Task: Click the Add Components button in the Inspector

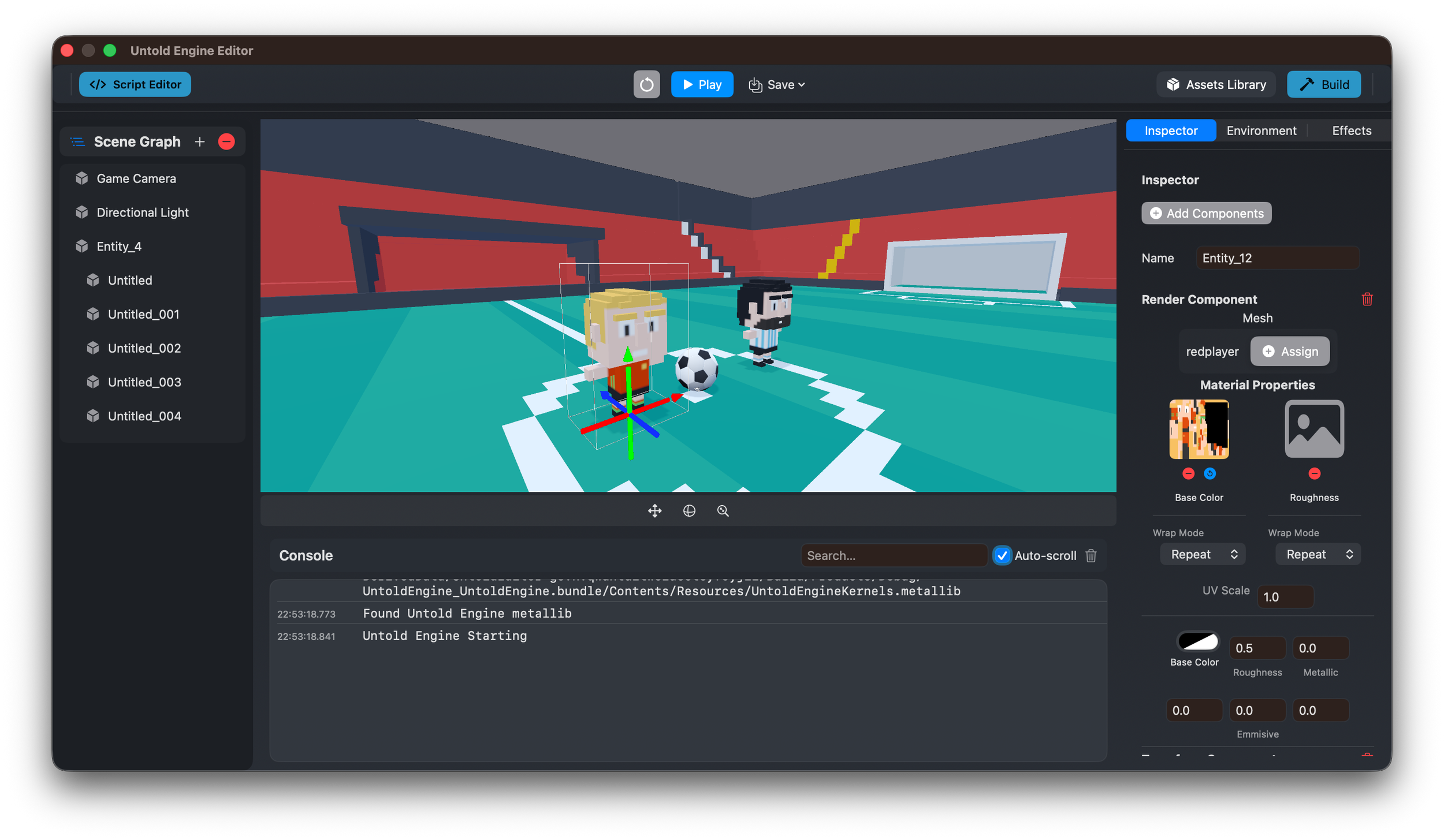Action: coord(1206,213)
